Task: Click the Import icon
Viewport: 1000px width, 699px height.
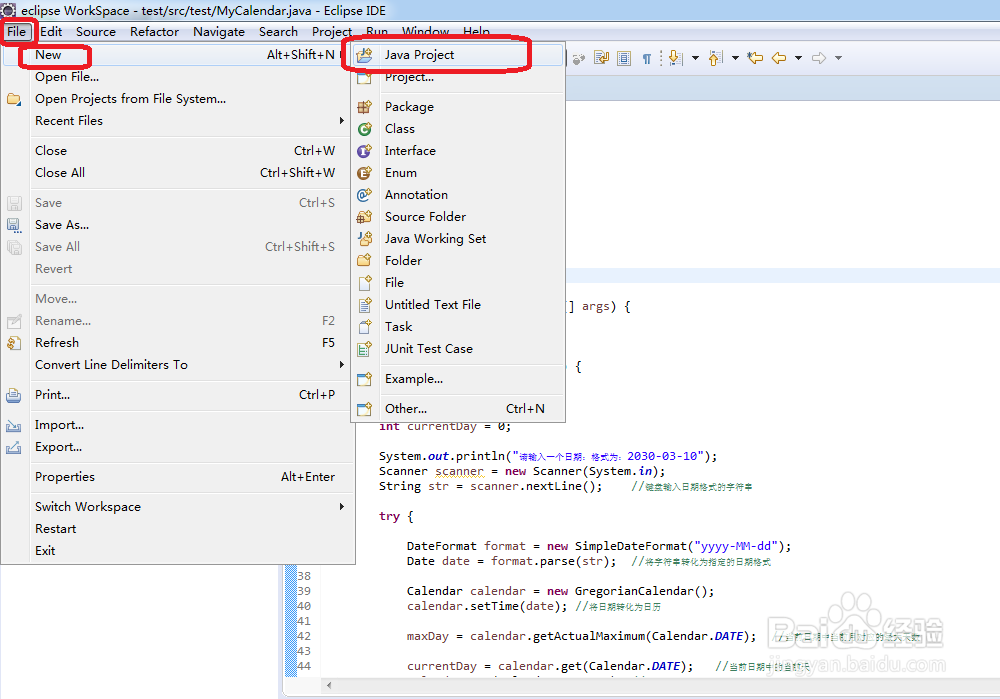Action: point(13,425)
